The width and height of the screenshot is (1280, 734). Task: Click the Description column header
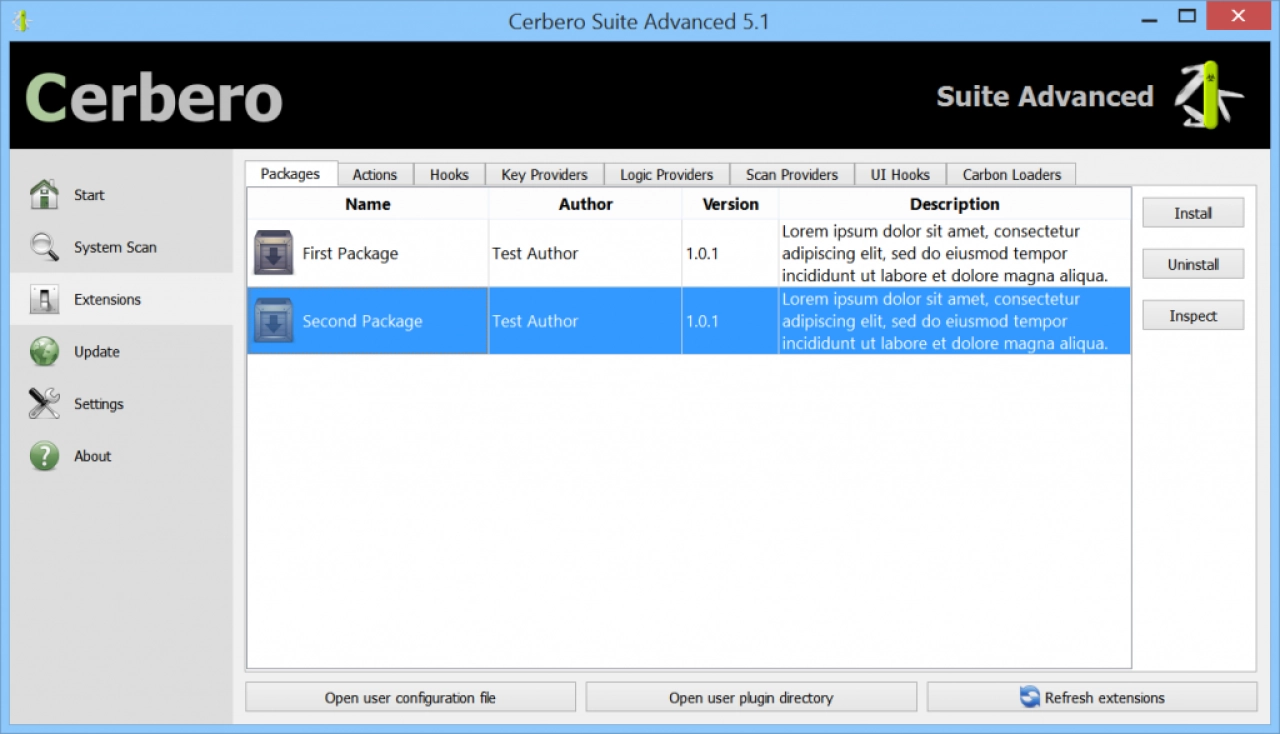click(x=954, y=204)
